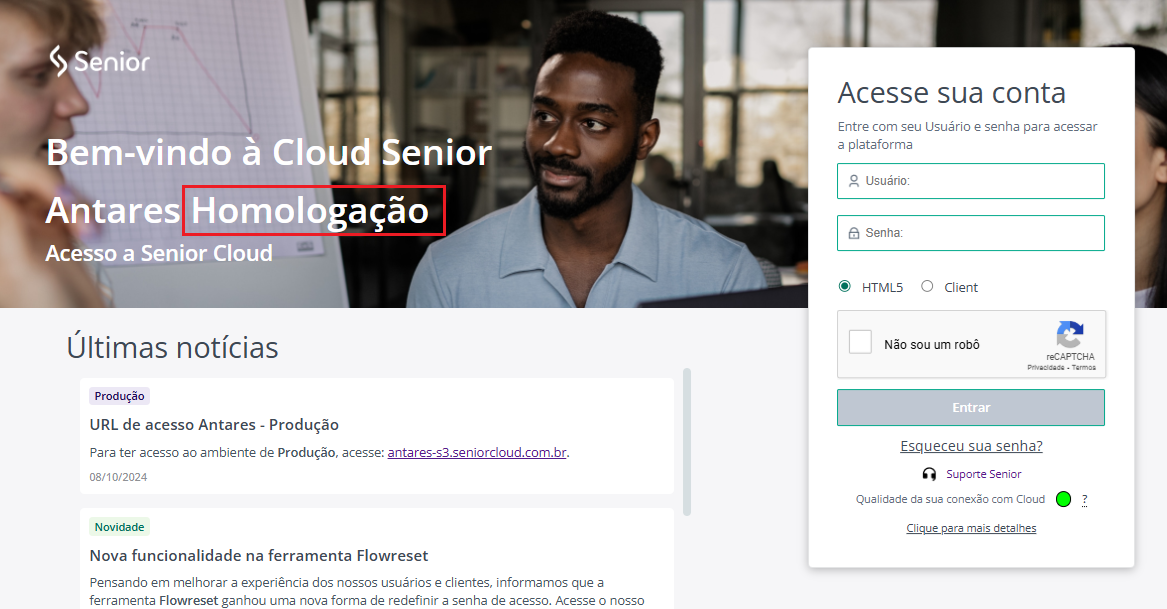Viewport: 1167px width, 609px height.
Task: Click the padlock icon in Senha field
Action: (854, 233)
